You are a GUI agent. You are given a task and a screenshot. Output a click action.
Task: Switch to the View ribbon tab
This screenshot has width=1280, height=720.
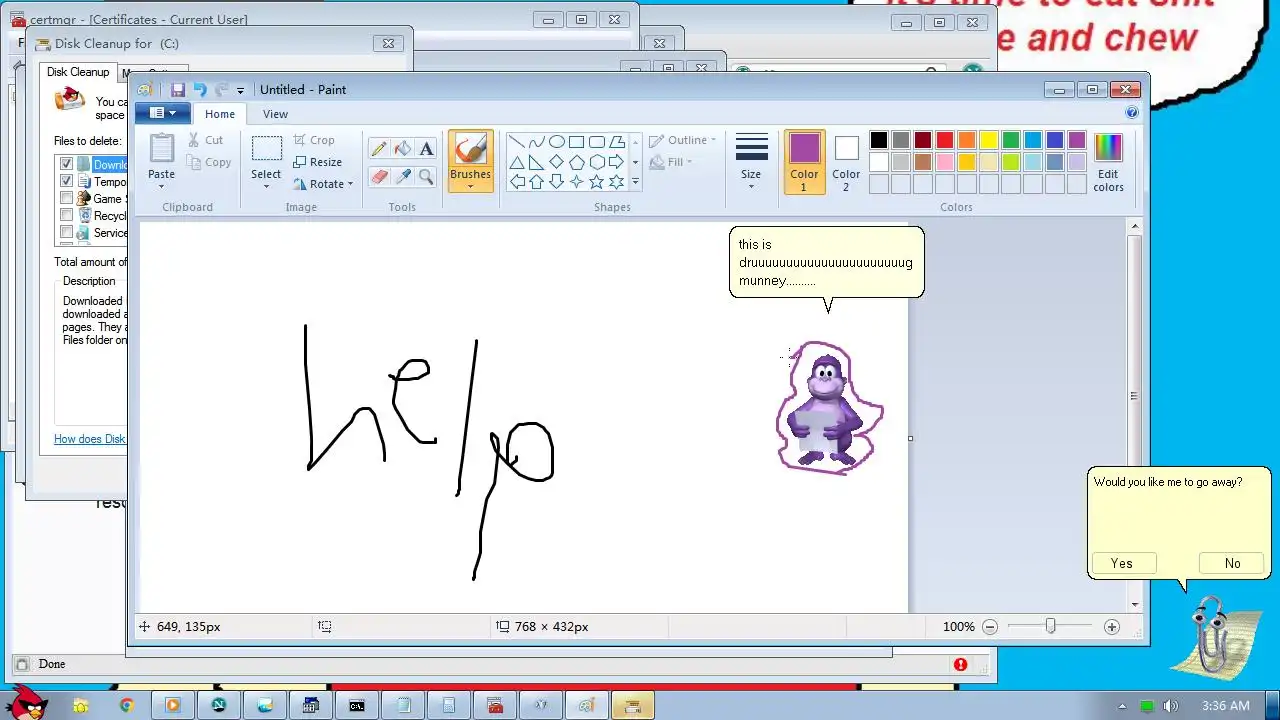275,114
